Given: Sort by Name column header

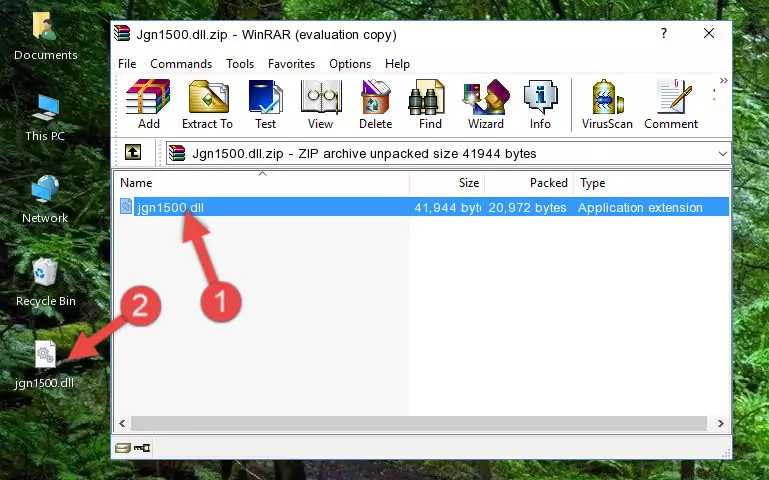Looking at the screenshot, I should click(x=262, y=183).
